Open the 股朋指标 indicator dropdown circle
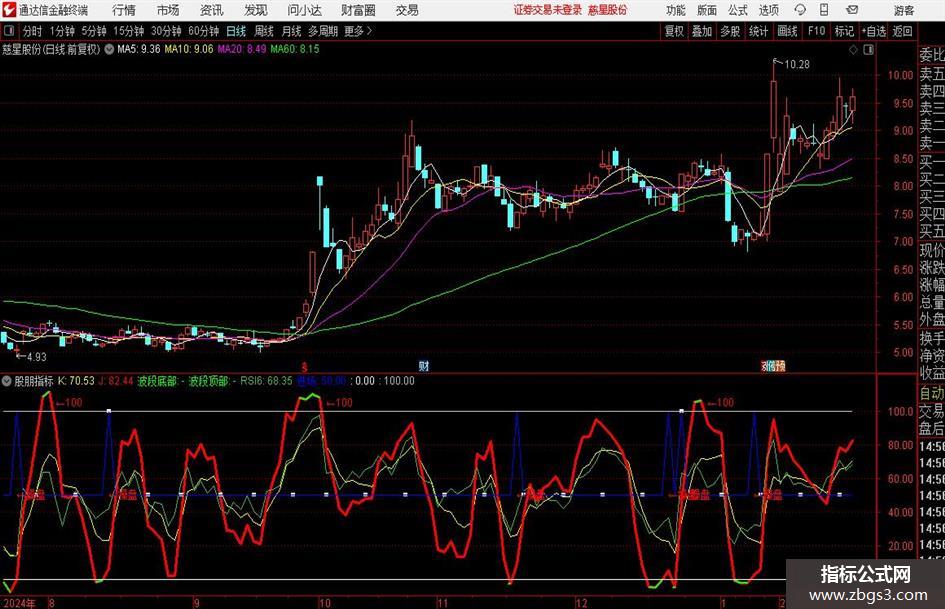This screenshot has width=945, height=609. [7, 380]
